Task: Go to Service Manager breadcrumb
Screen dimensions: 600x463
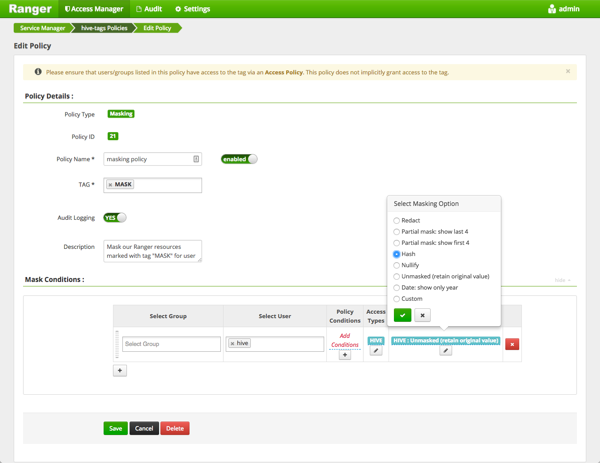Action: pyautogui.click(x=42, y=28)
